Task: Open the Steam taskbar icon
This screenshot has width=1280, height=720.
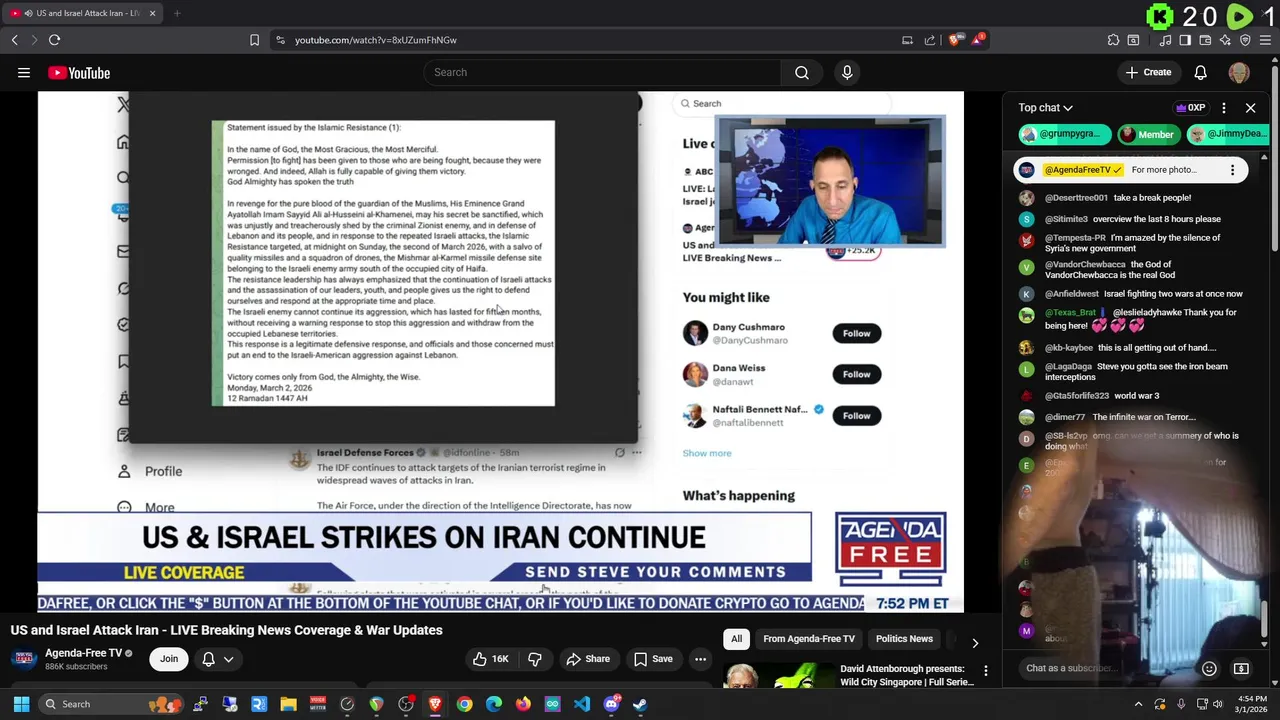Action: tap(640, 704)
